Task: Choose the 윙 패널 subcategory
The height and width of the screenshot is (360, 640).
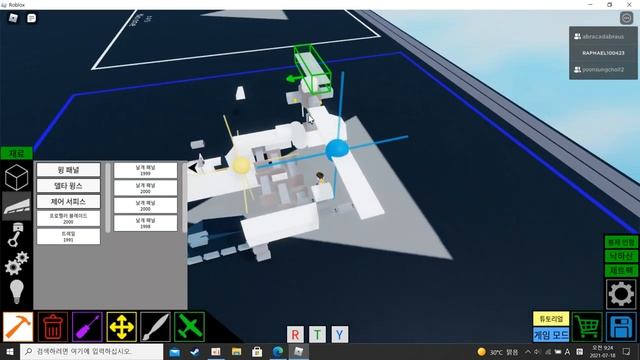Action: (x=68, y=170)
